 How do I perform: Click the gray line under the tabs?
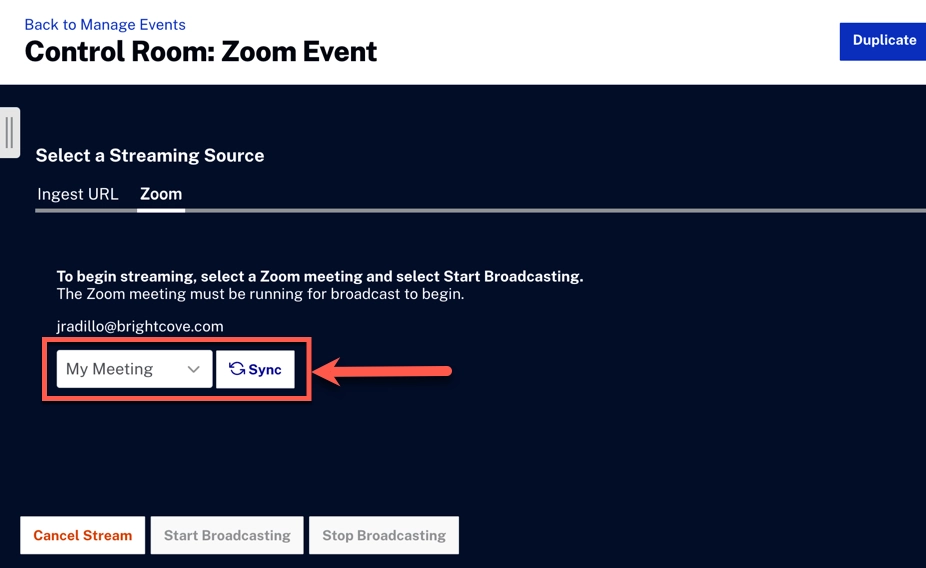(550, 211)
